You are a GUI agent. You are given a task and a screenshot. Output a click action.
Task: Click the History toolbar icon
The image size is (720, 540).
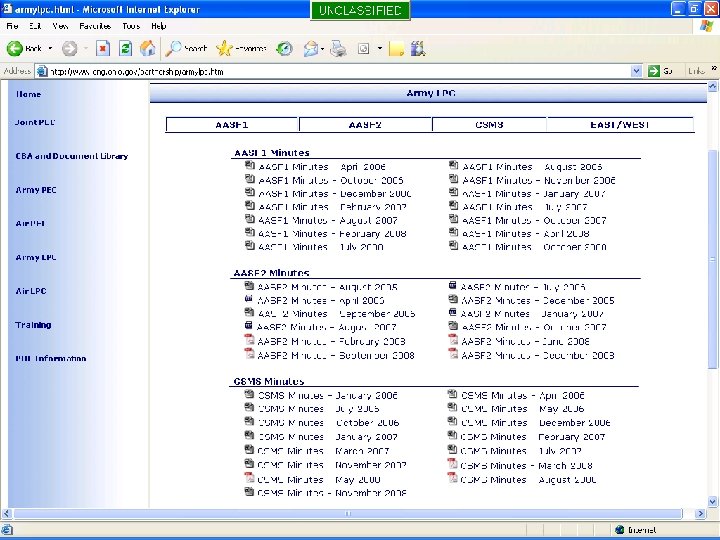coord(285,48)
